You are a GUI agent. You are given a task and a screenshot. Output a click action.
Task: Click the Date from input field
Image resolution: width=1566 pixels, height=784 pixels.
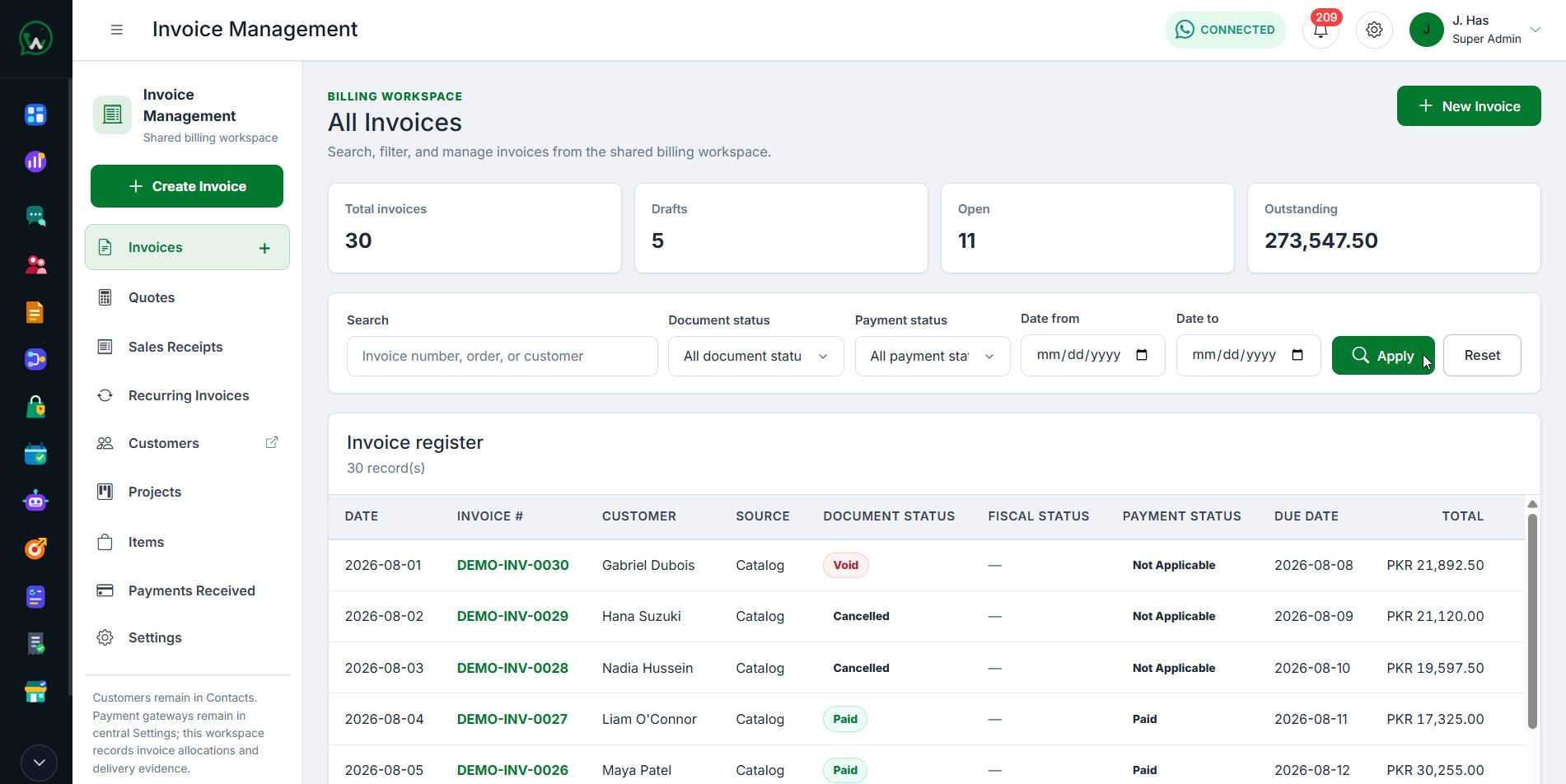[1092, 355]
